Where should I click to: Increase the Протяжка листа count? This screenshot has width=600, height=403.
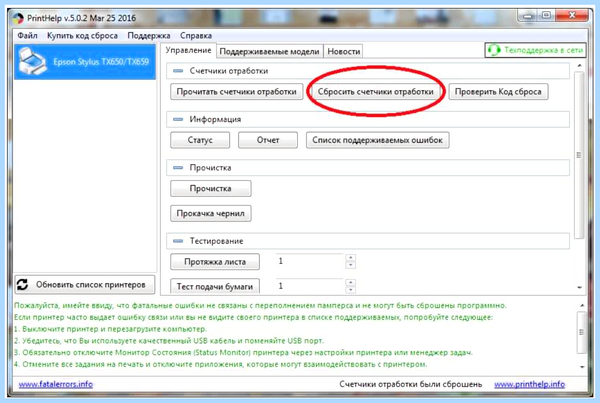[351, 258]
